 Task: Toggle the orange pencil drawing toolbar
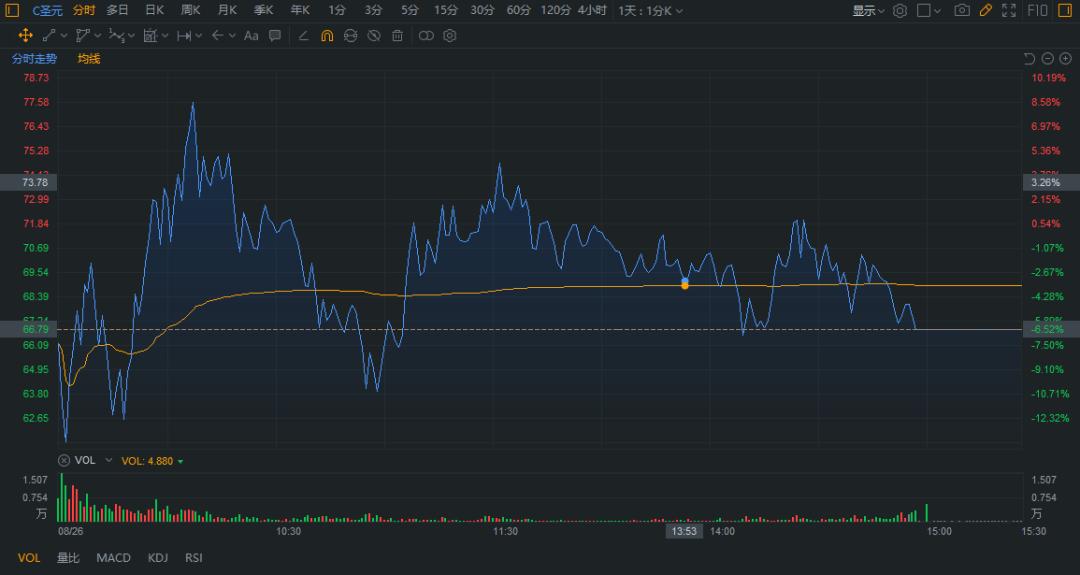[x=986, y=10]
